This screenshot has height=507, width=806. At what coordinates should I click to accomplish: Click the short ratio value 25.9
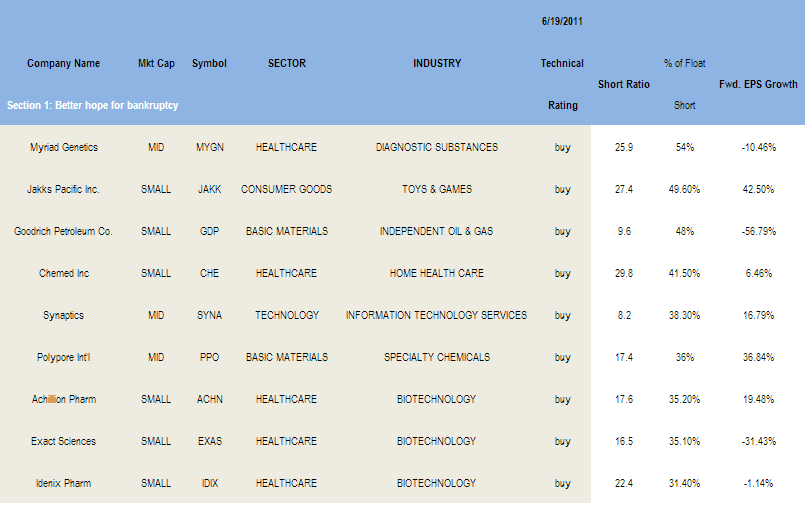624,147
